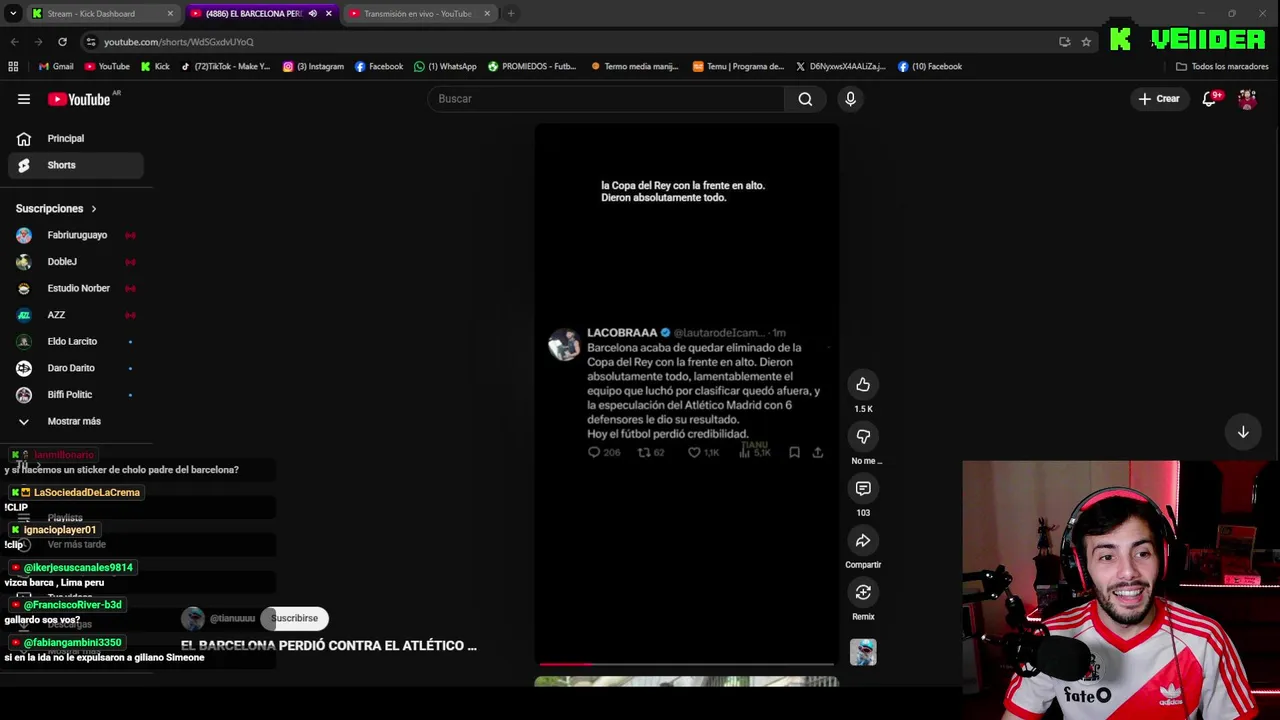The image size is (1280, 720).
Task: Reload the page
Action: (62, 42)
